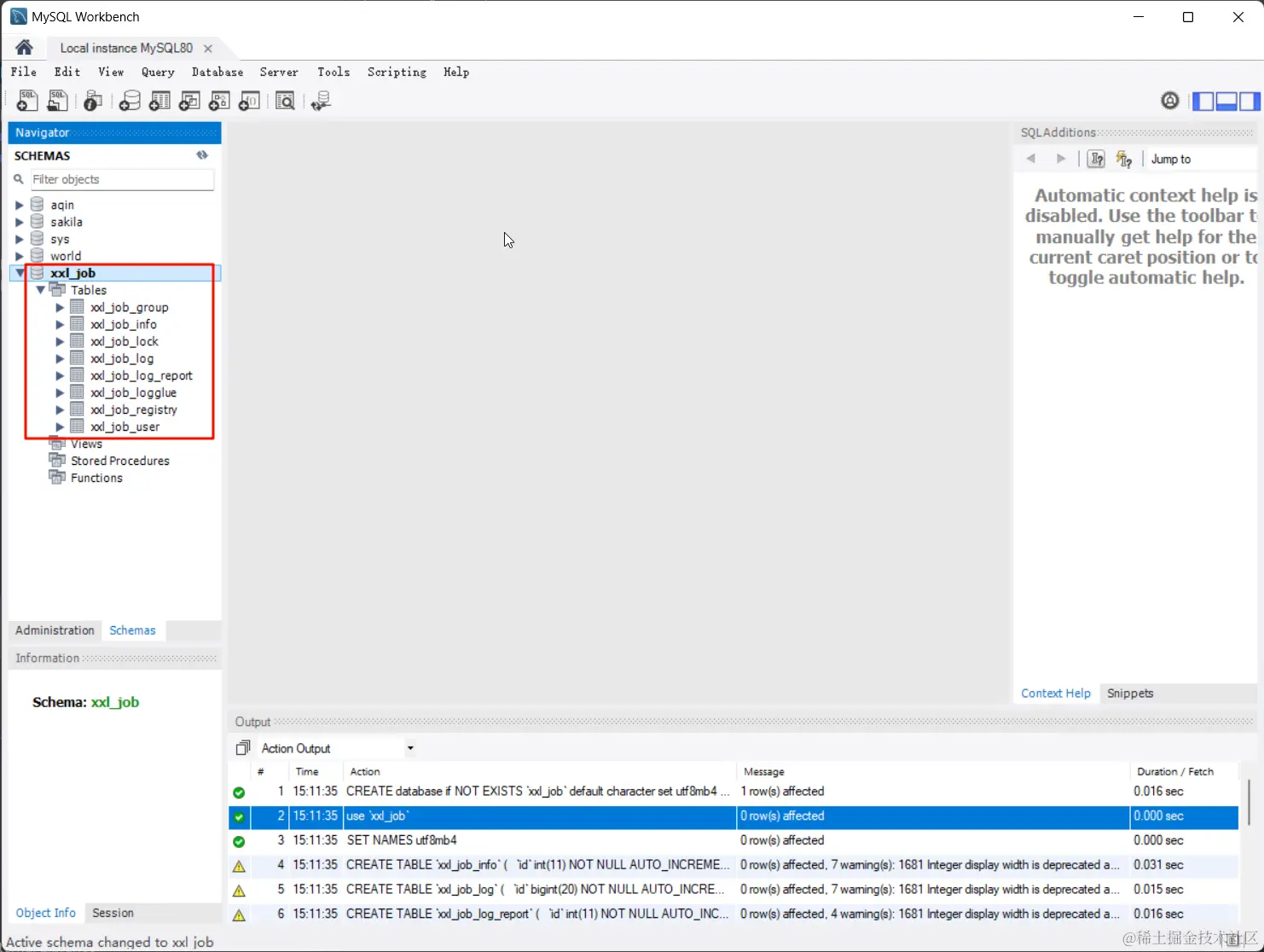Refresh the schemas list icon

pyautogui.click(x=202, y=155)
